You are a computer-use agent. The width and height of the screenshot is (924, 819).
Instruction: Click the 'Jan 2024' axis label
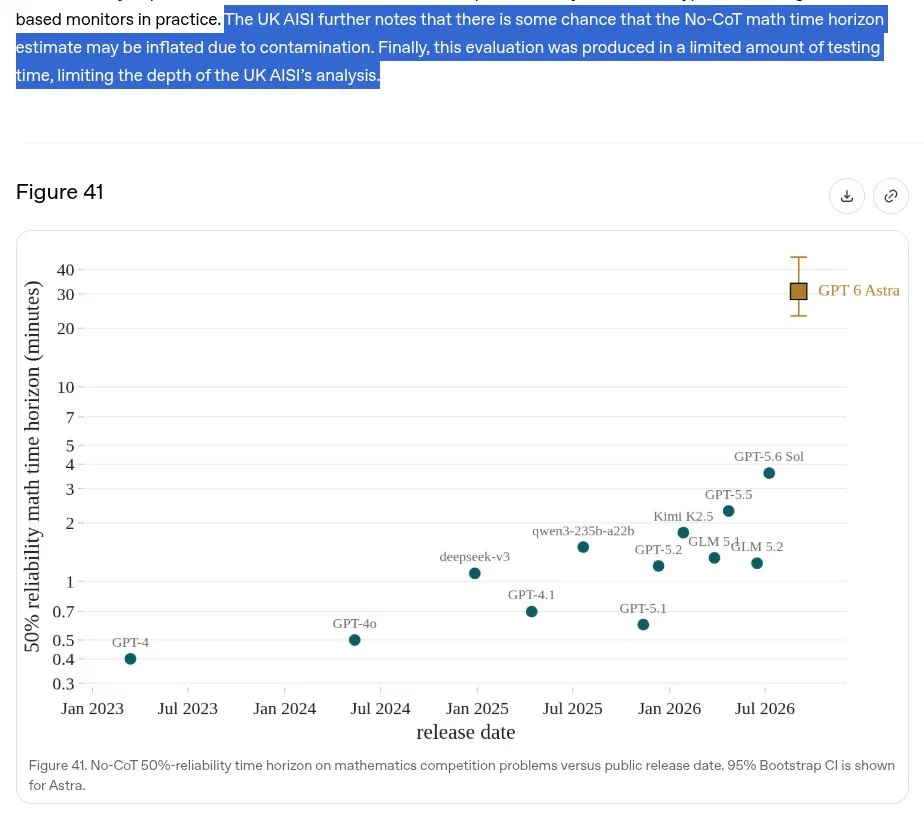coord(285,708)
